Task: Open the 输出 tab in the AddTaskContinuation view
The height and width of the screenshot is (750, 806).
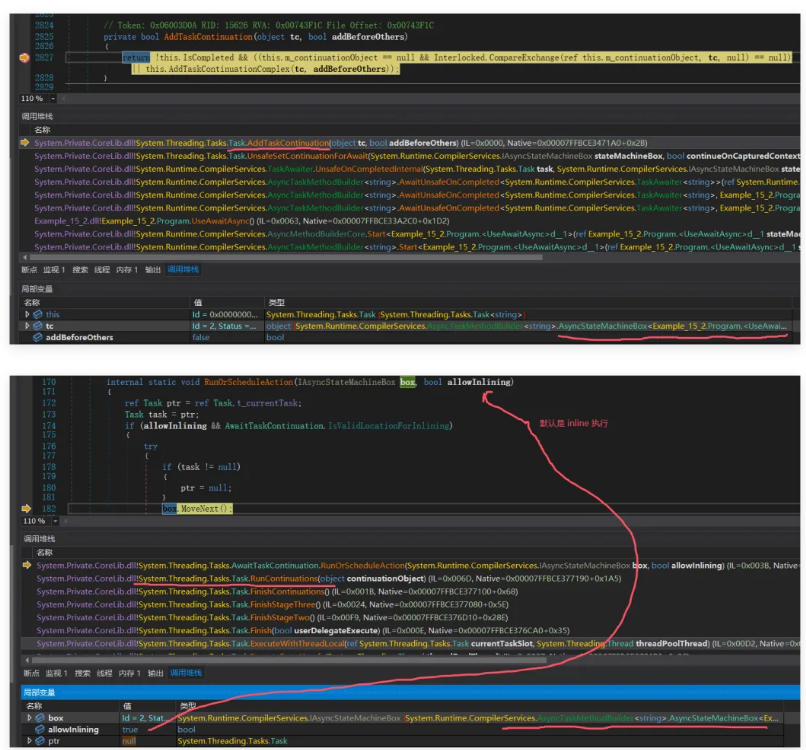Action: [x=153, y=269]
